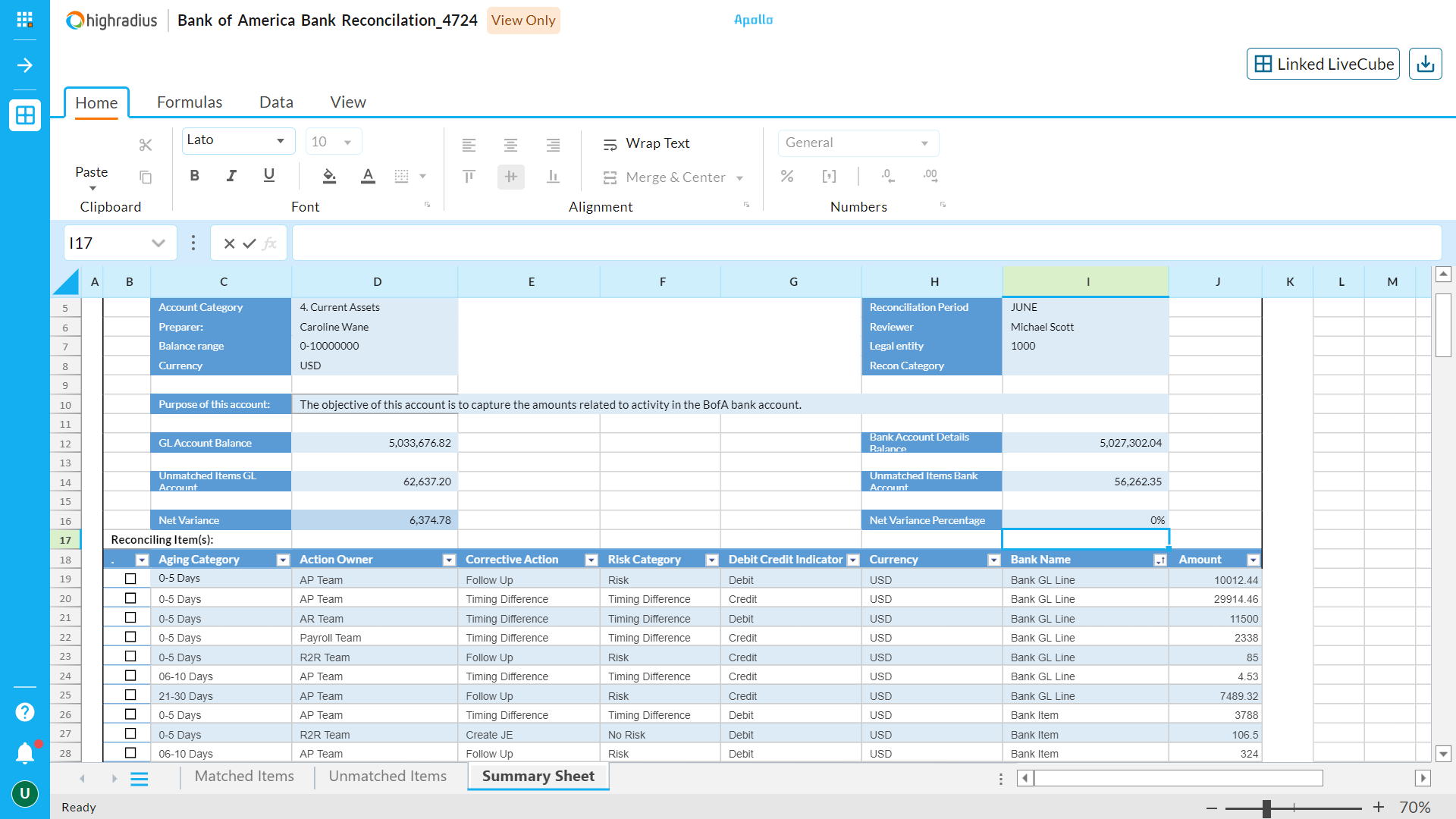Toggle the checkbox in row 22
This screenshot has width=1456, height=819.
tap(130, 637)
